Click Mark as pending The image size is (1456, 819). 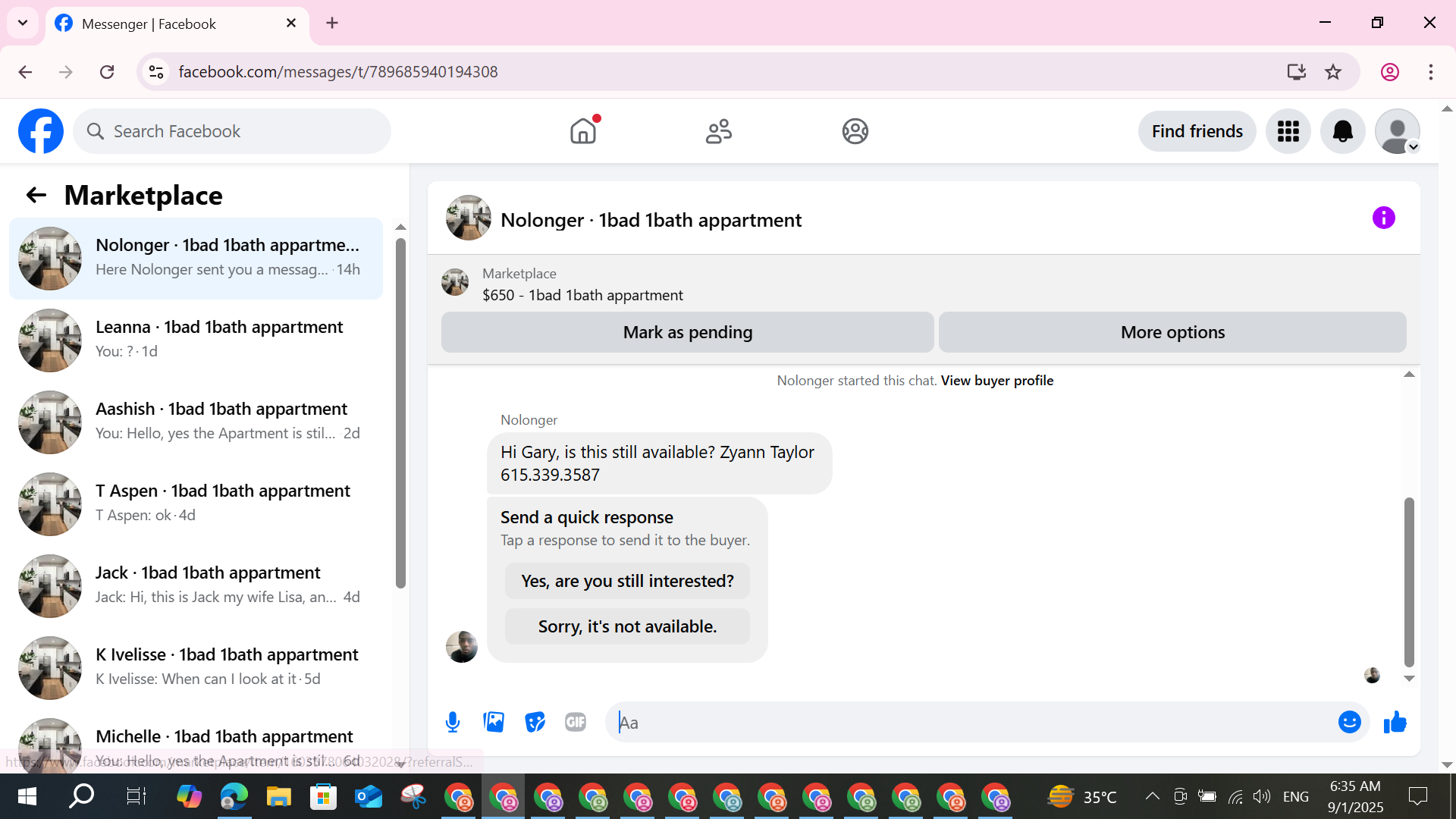pyautogui.click(x=687, y=332)
